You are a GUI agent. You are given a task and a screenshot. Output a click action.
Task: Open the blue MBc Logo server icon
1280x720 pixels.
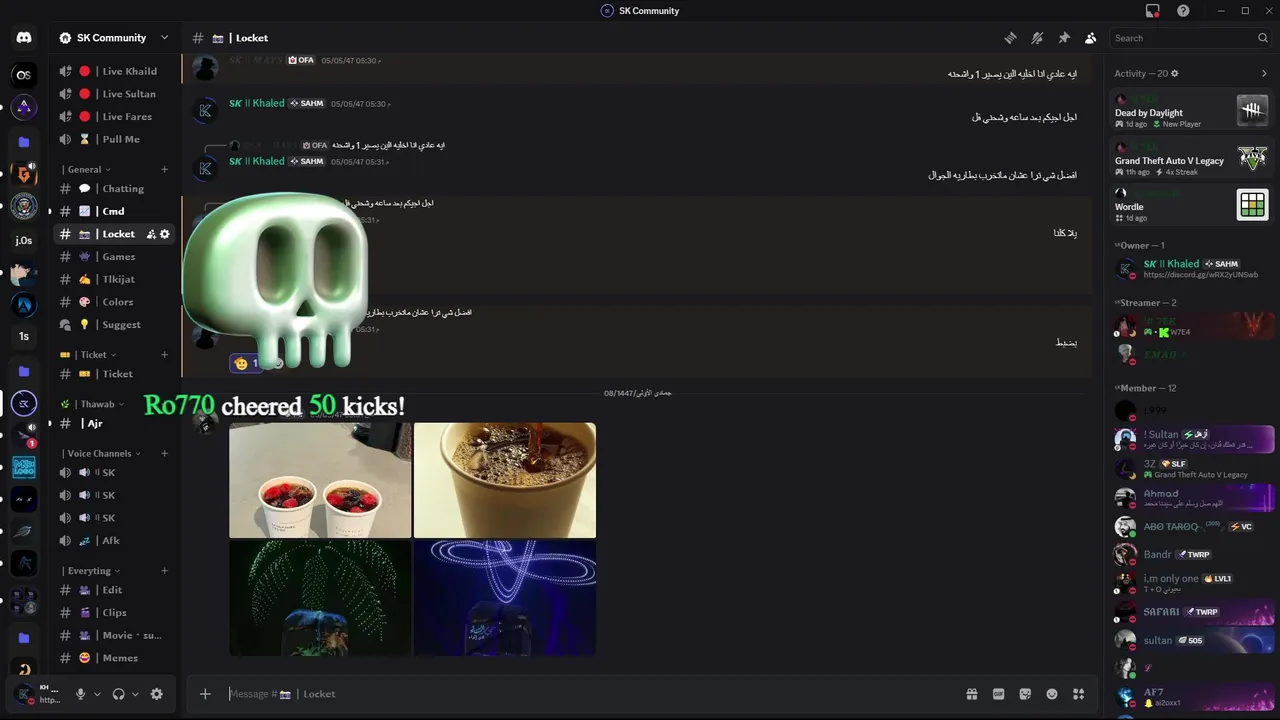[x=24, y=468]
